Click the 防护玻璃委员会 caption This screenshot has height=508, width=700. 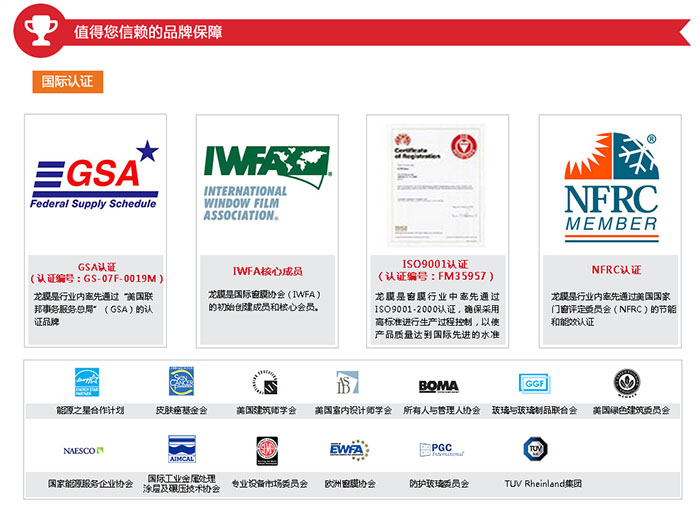coord(439,483)
